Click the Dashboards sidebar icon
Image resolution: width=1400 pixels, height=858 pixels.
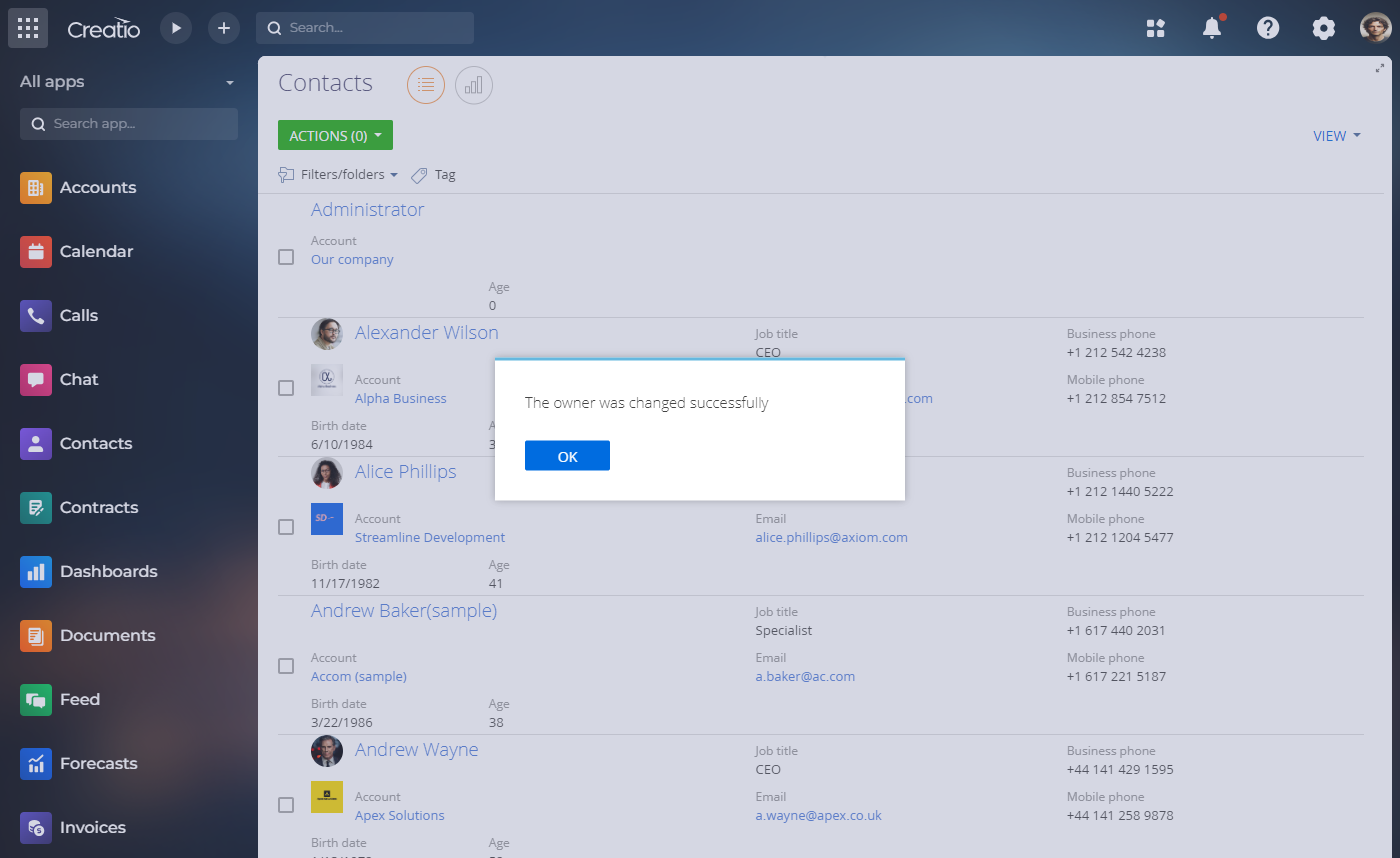pos(36,572)
